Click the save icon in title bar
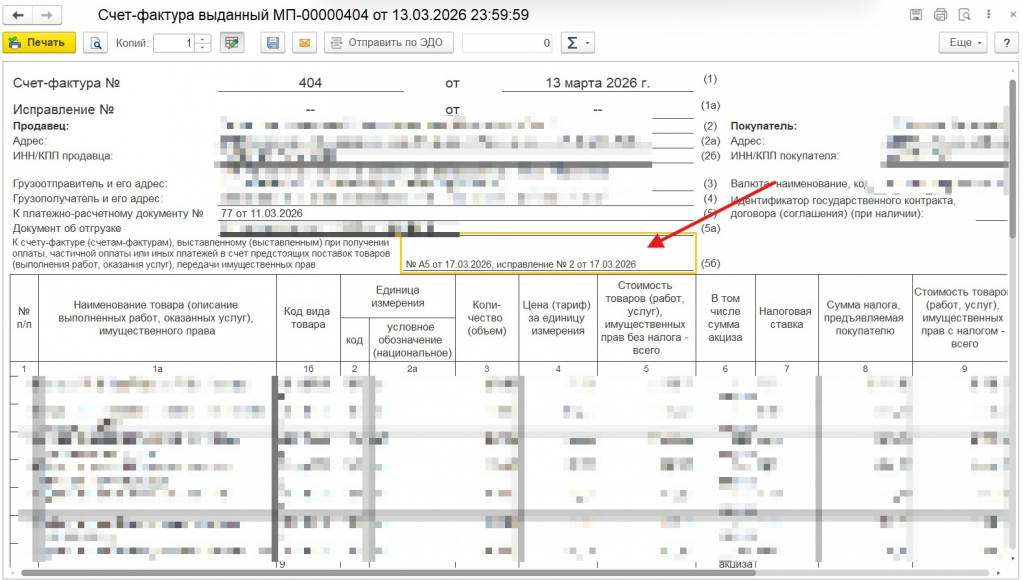The height and width of the screenshot is (580, 1023). (916, 14)
